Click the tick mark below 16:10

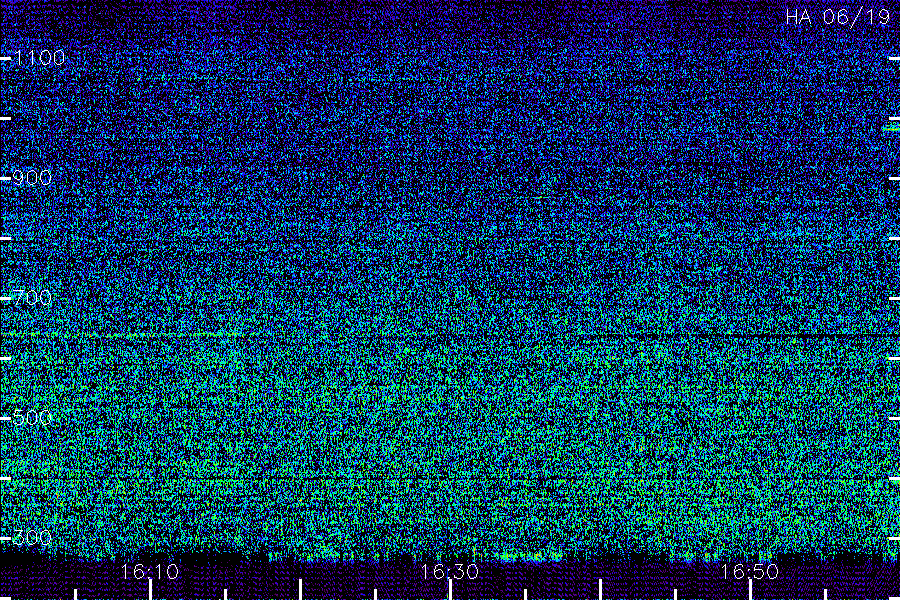coord(150,590)
